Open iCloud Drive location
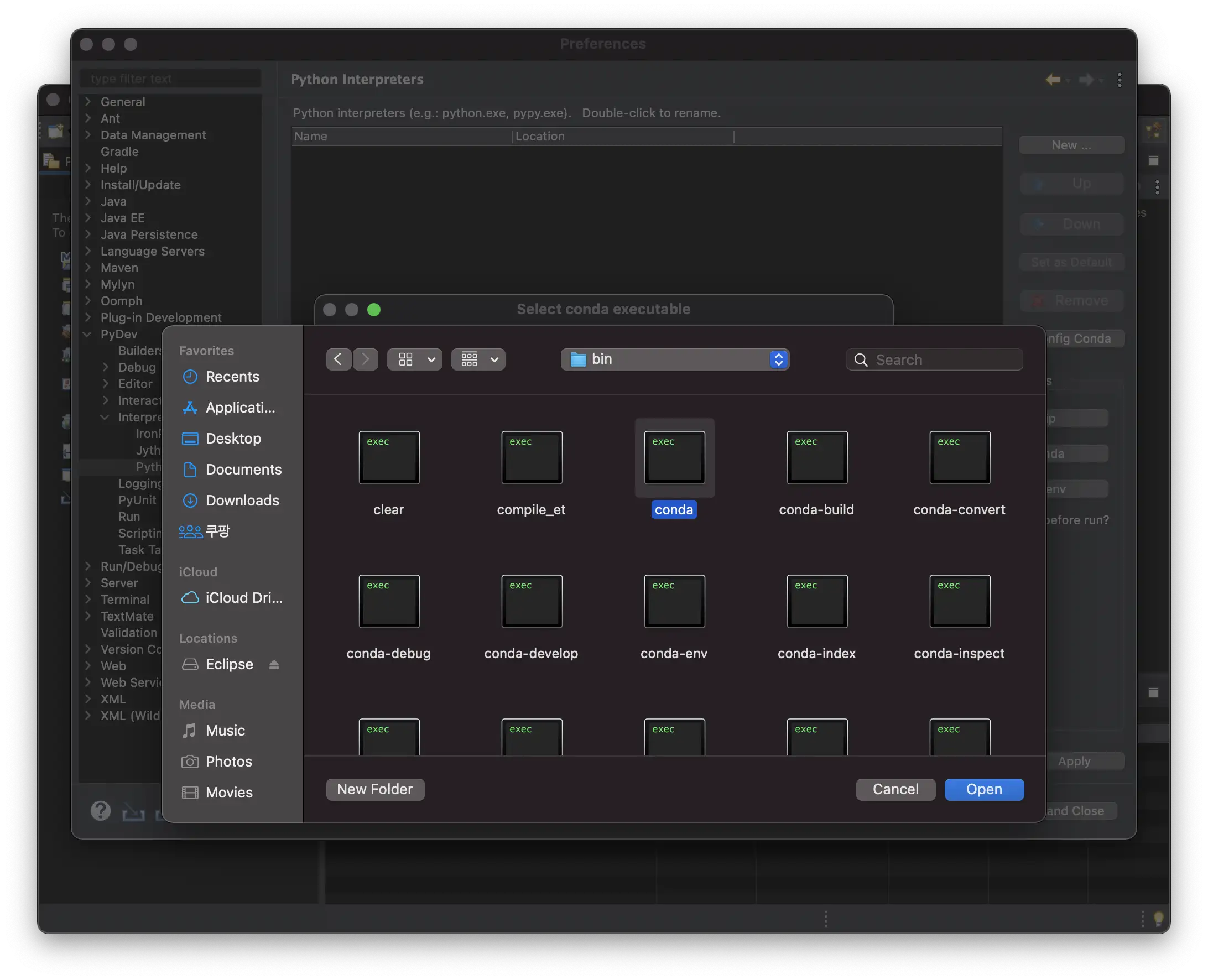The image size is (1208, 980). [x=243, y=598]
